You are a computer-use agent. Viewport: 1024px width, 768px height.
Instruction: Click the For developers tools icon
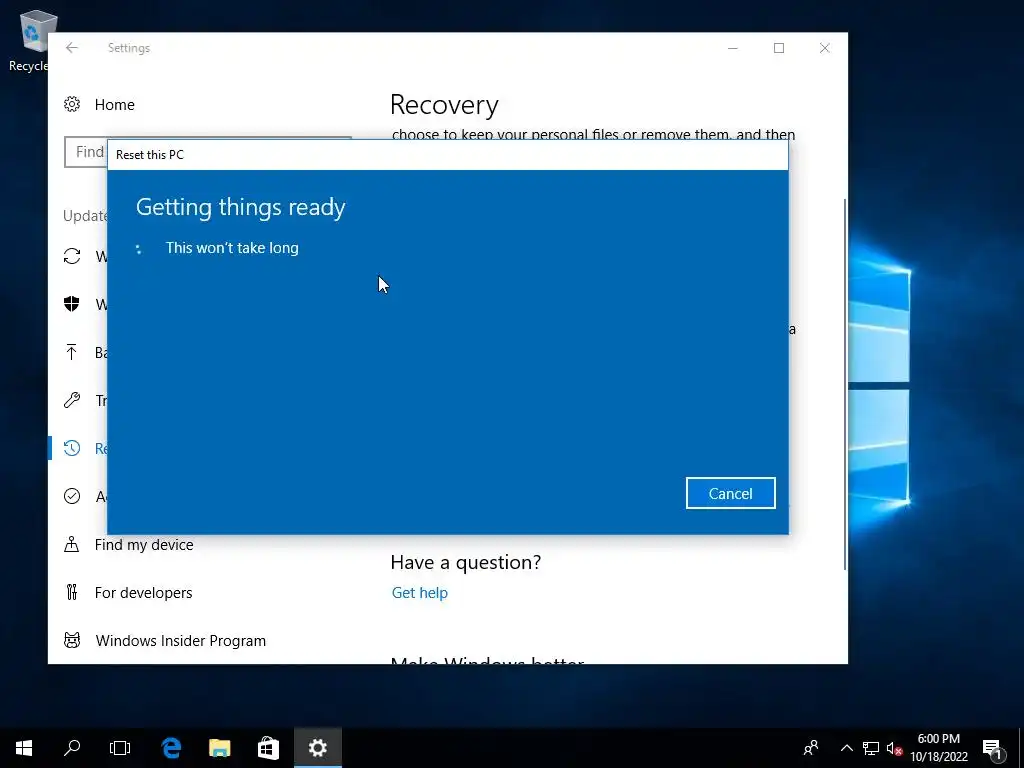pos(72,592)
